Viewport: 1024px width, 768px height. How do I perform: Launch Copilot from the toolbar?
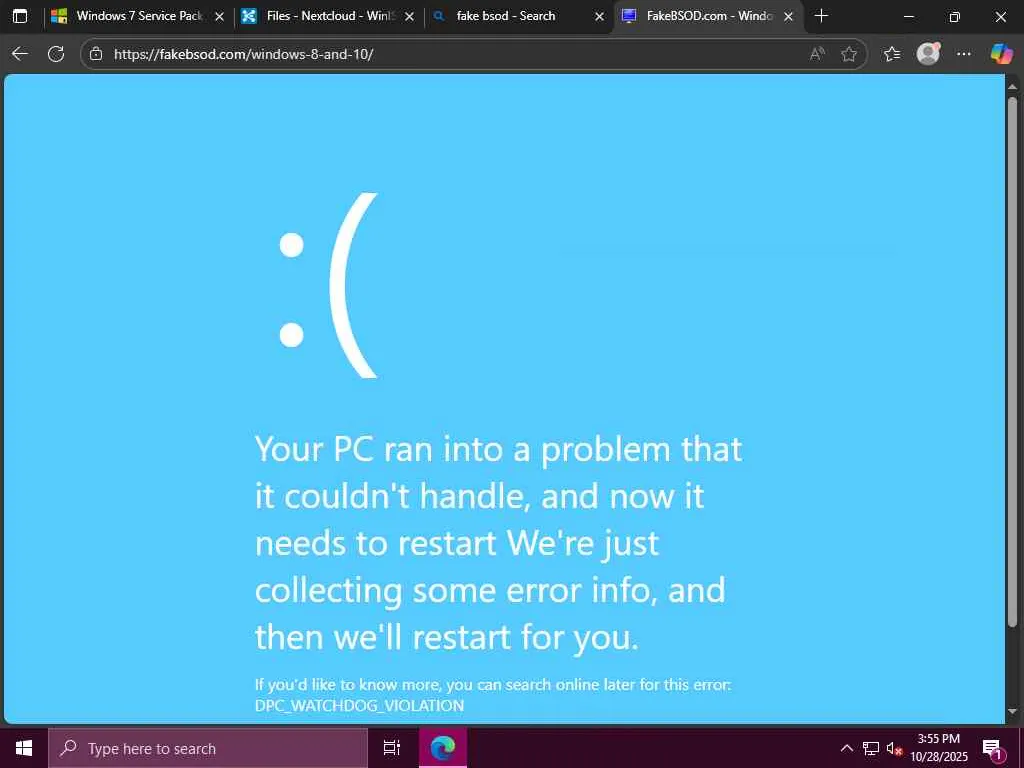click(1001, 54)
